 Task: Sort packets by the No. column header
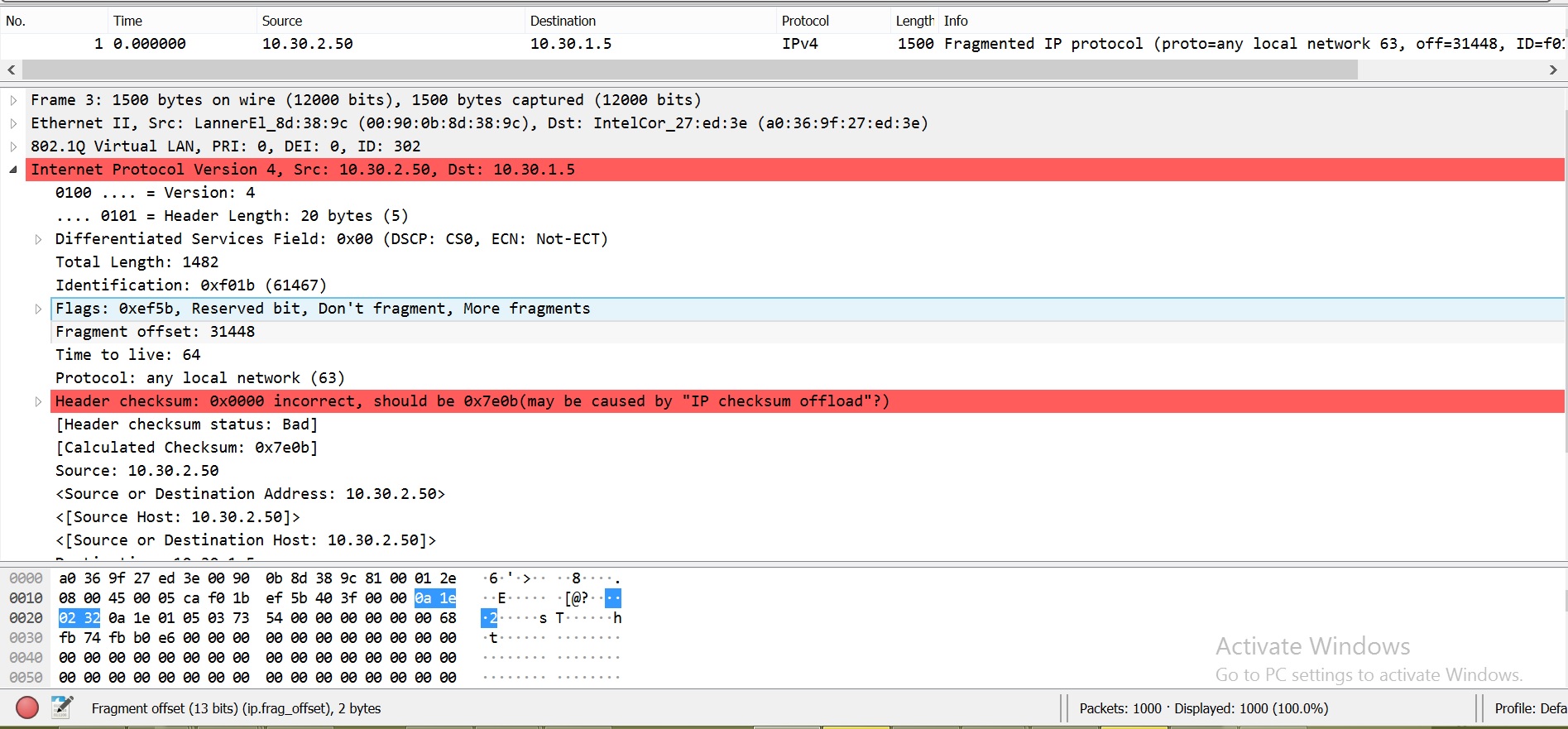54,21
